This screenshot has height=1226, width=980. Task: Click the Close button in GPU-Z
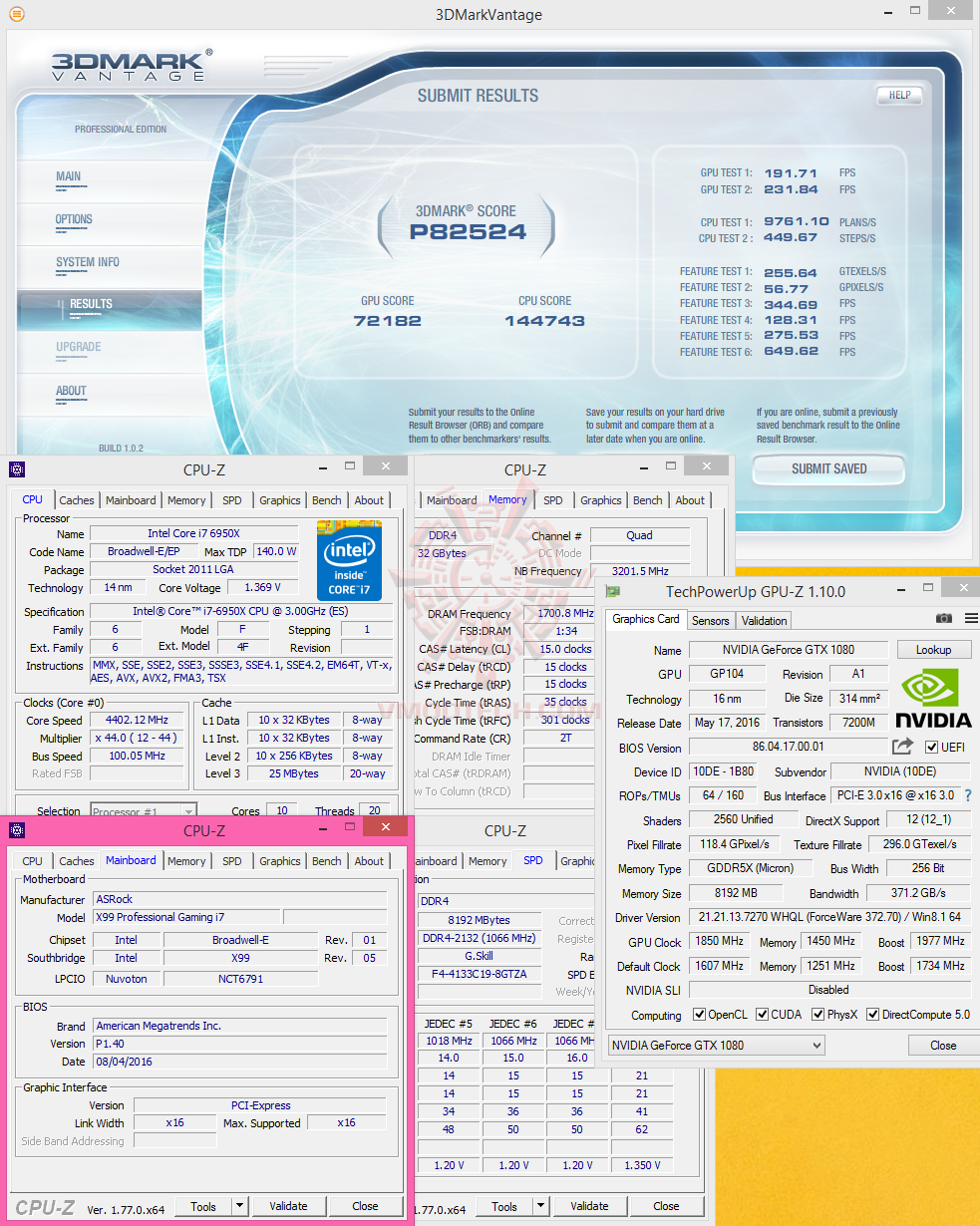point(943,1046)
